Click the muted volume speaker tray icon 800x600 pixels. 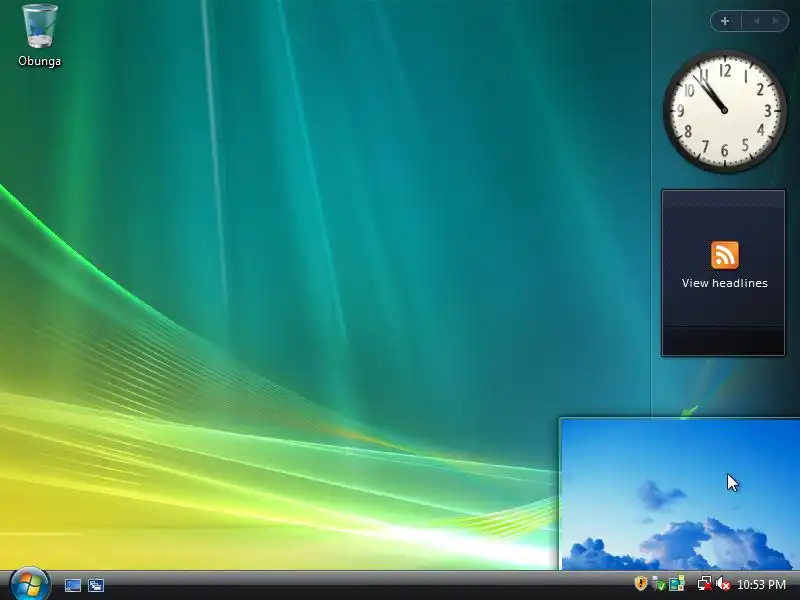[722, 584]
